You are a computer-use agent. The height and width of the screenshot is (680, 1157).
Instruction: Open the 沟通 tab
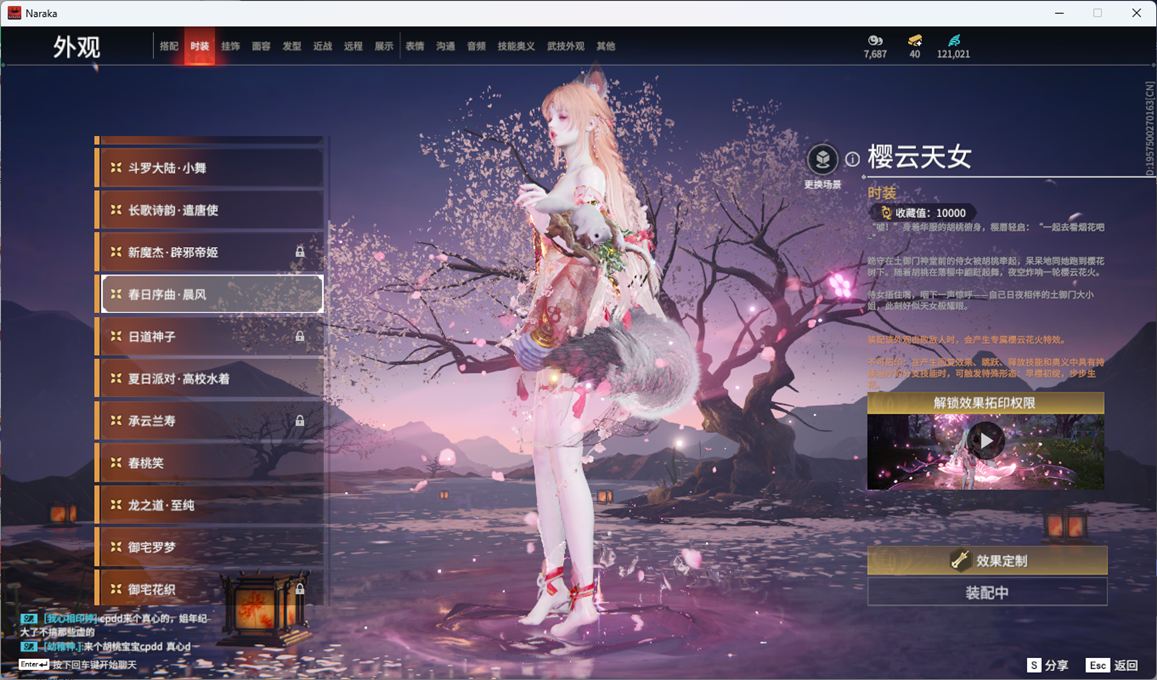(446, 46)
